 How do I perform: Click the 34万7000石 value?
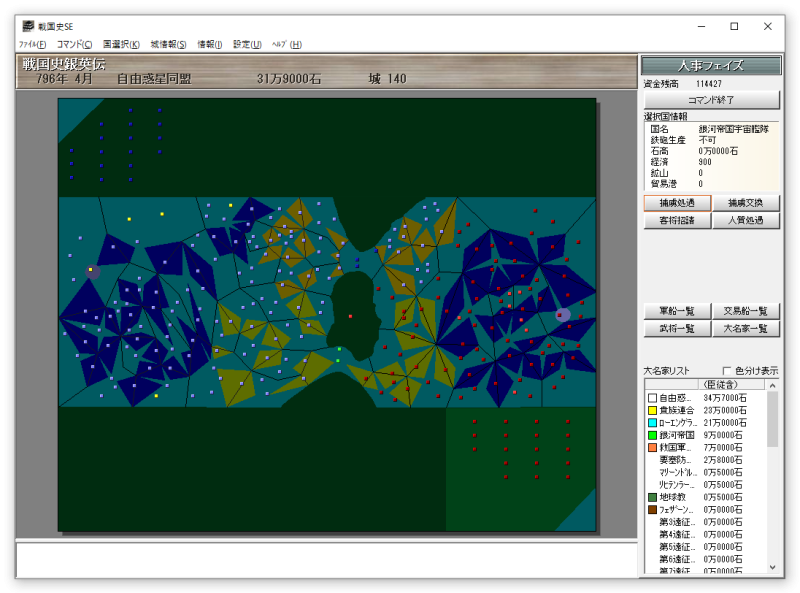coord(725,398)
